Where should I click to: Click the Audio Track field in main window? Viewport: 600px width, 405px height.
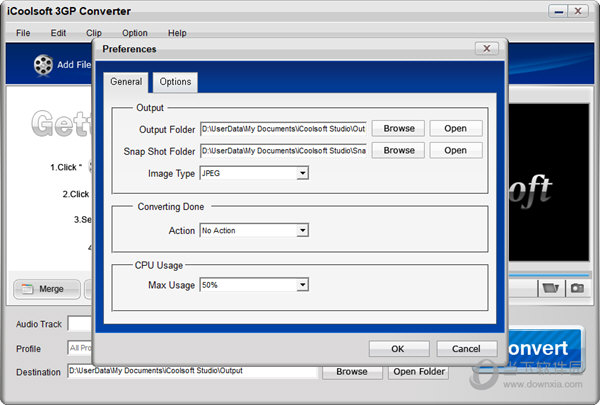tap(80, 323)
